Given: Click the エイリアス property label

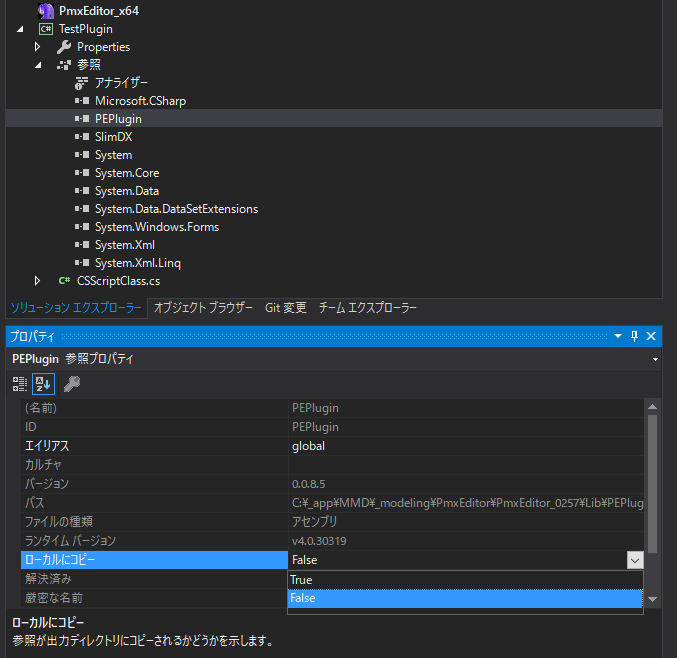Looking at the screenshot, I should coord(47,446).
